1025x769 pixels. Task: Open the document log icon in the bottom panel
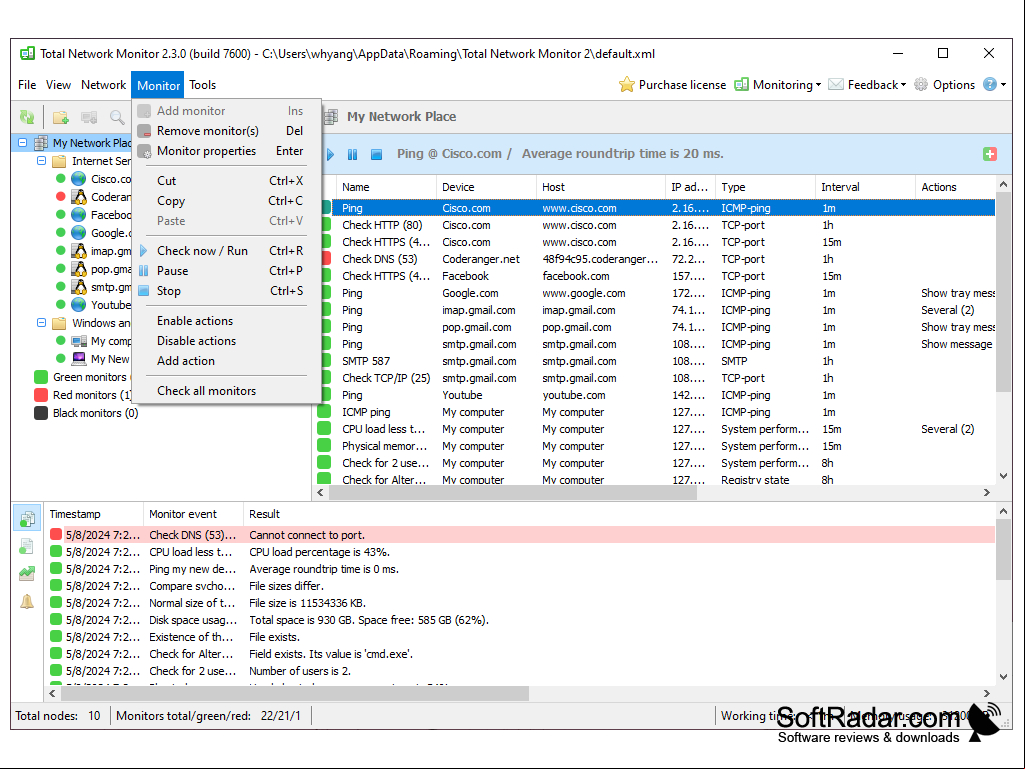27,545
